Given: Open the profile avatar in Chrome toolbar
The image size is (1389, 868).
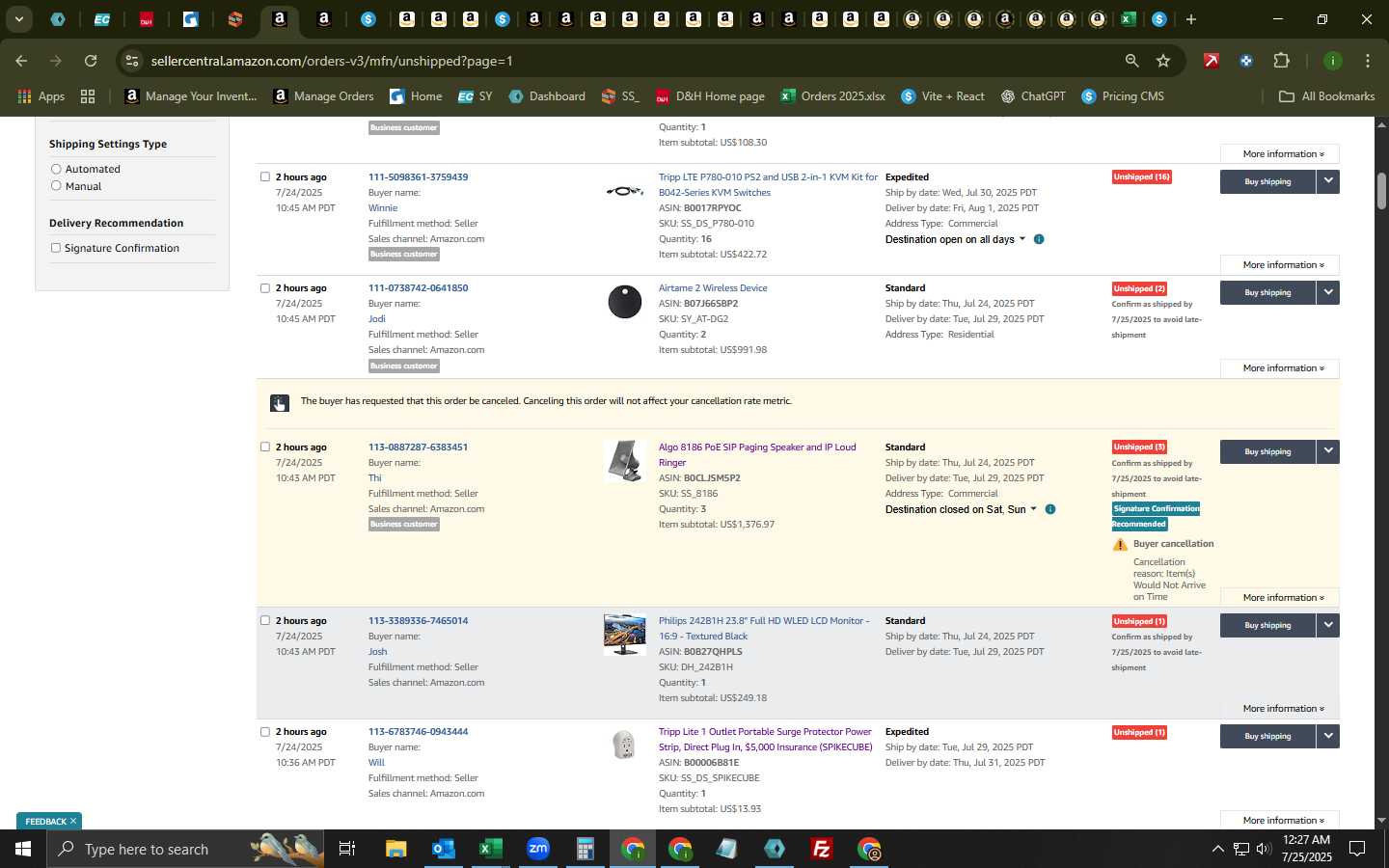Looking at the screenshot, I should [1333, 61].
